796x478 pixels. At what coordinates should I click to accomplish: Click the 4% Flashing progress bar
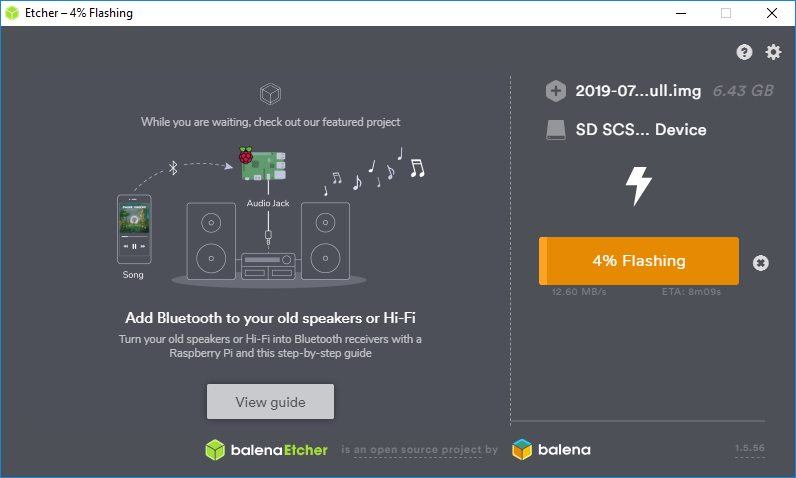638,261
